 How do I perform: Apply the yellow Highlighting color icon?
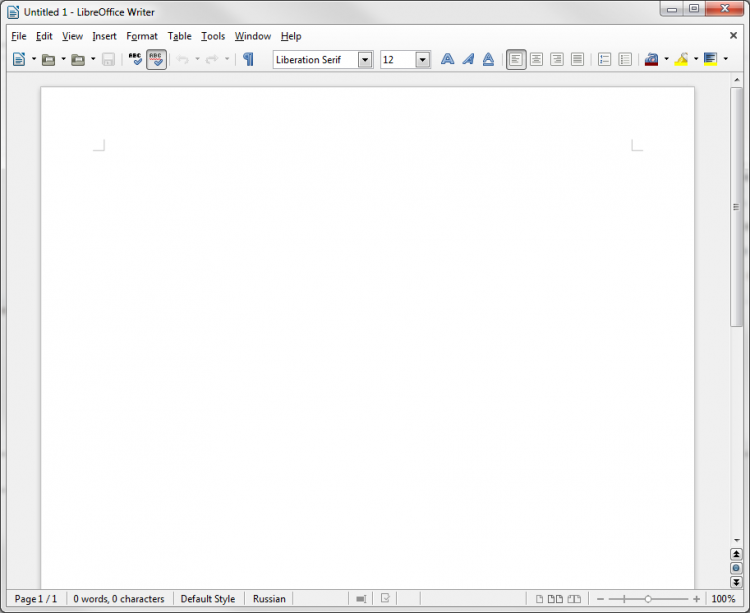click(681, 59)
